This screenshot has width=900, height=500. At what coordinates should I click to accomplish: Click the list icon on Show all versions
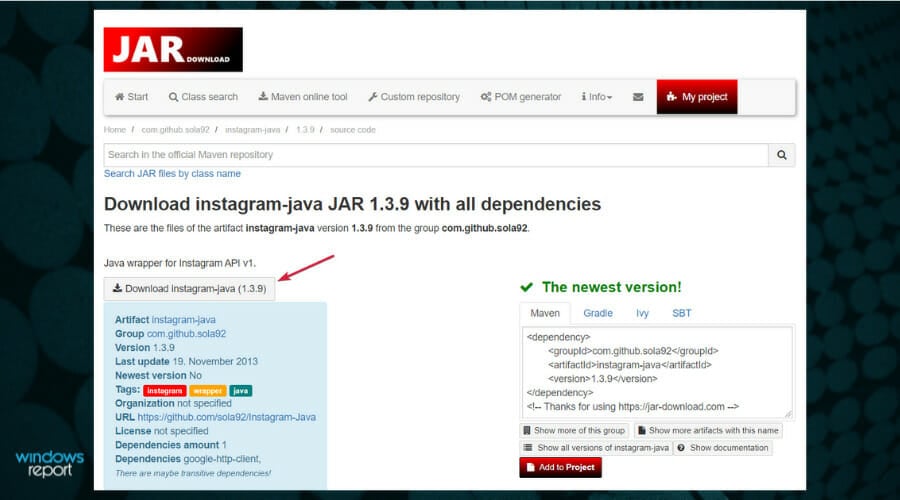527,448
